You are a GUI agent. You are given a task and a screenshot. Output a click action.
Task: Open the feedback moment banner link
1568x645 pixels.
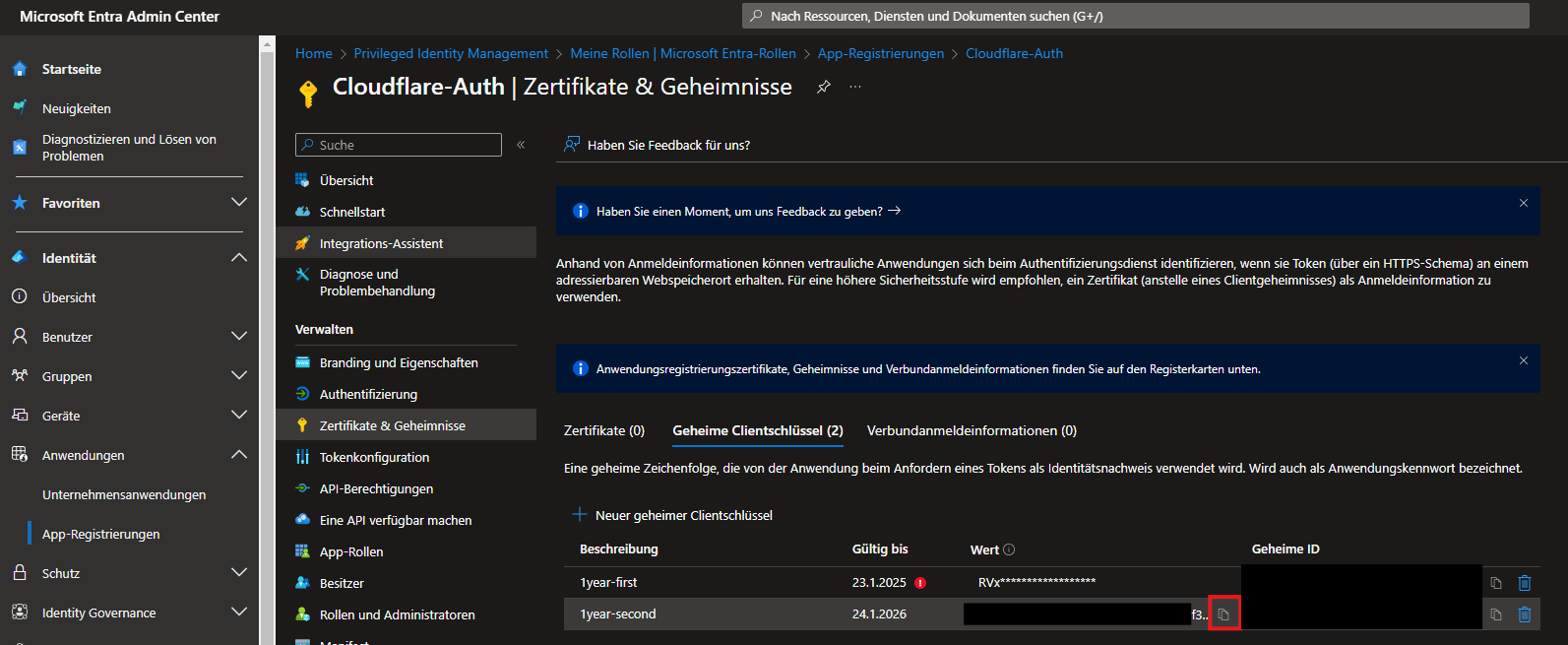tap(748, 211)
